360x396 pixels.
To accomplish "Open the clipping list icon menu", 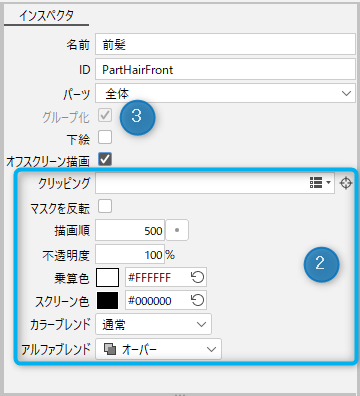I will [x=320, y=183].
